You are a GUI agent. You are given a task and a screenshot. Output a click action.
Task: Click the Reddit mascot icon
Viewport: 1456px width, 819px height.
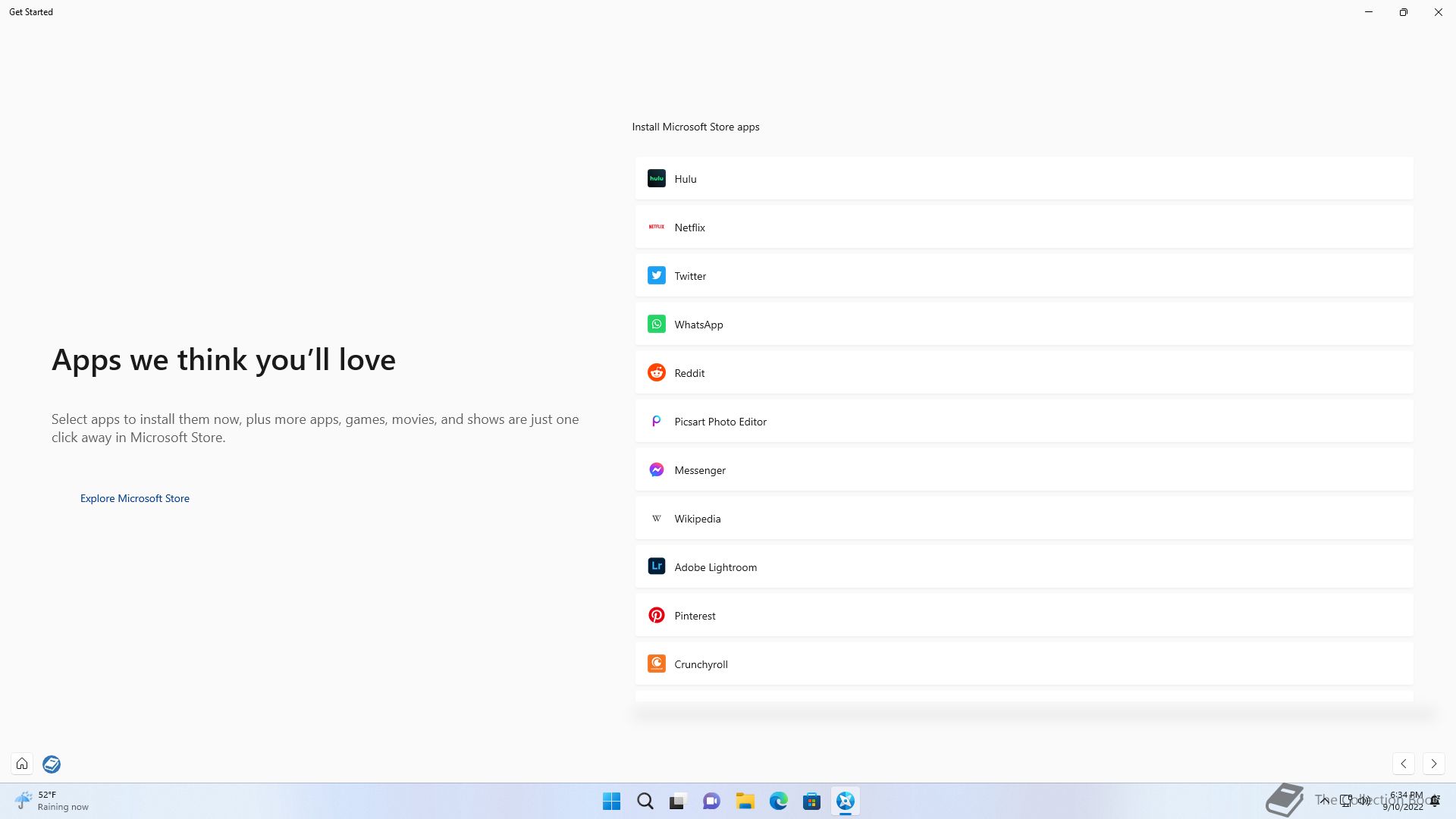pos(656,372)
